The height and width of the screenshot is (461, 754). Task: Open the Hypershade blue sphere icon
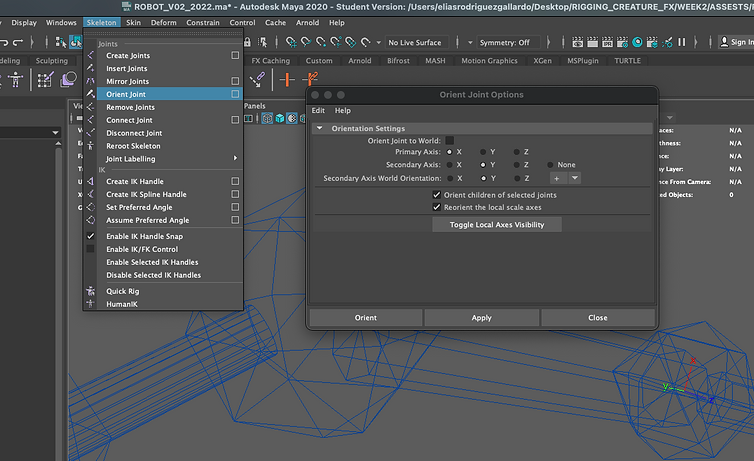click(637, 42)
